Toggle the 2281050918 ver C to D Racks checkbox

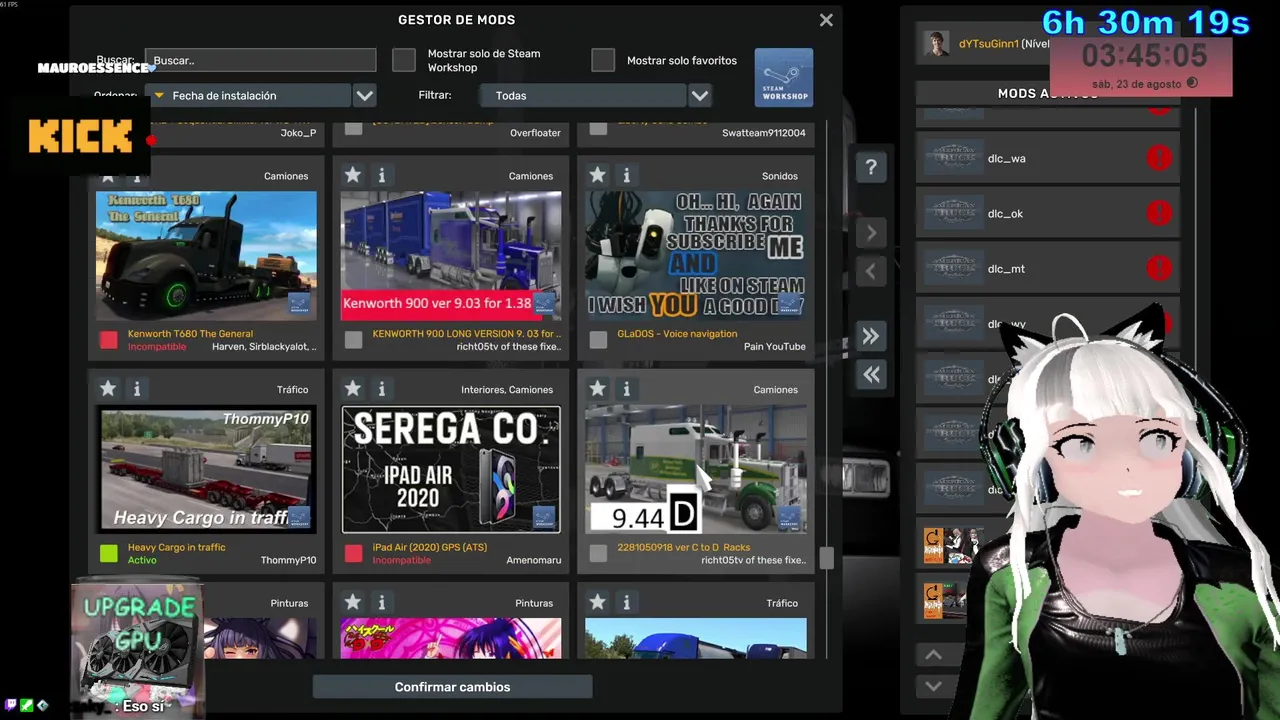(598, 553)
